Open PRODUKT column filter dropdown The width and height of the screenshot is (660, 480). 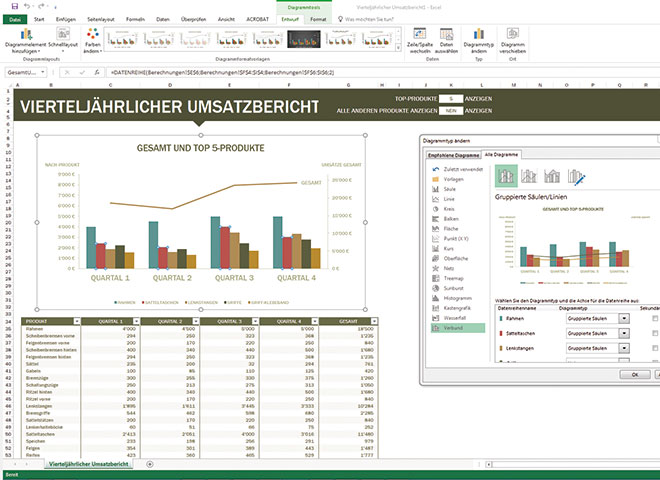pos(77,321)
